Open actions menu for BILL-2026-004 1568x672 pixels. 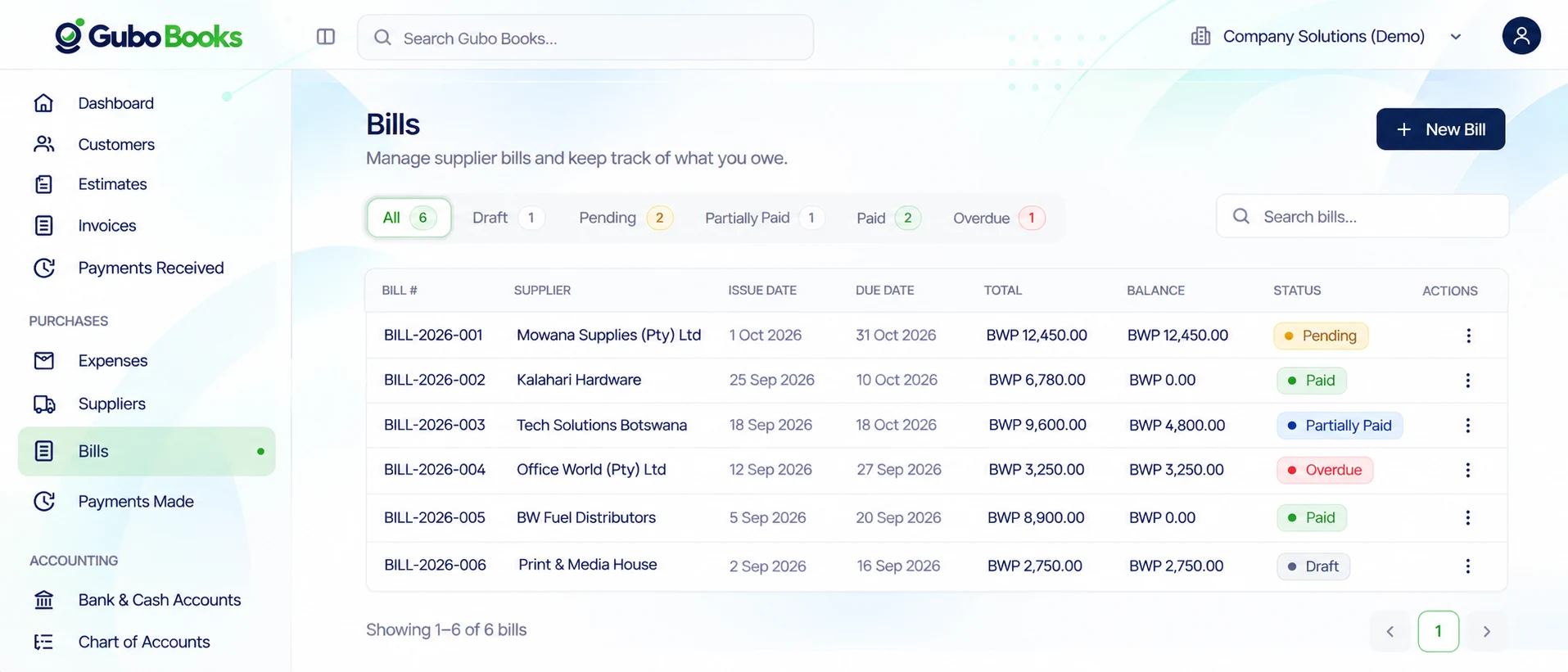(1468, 470)
